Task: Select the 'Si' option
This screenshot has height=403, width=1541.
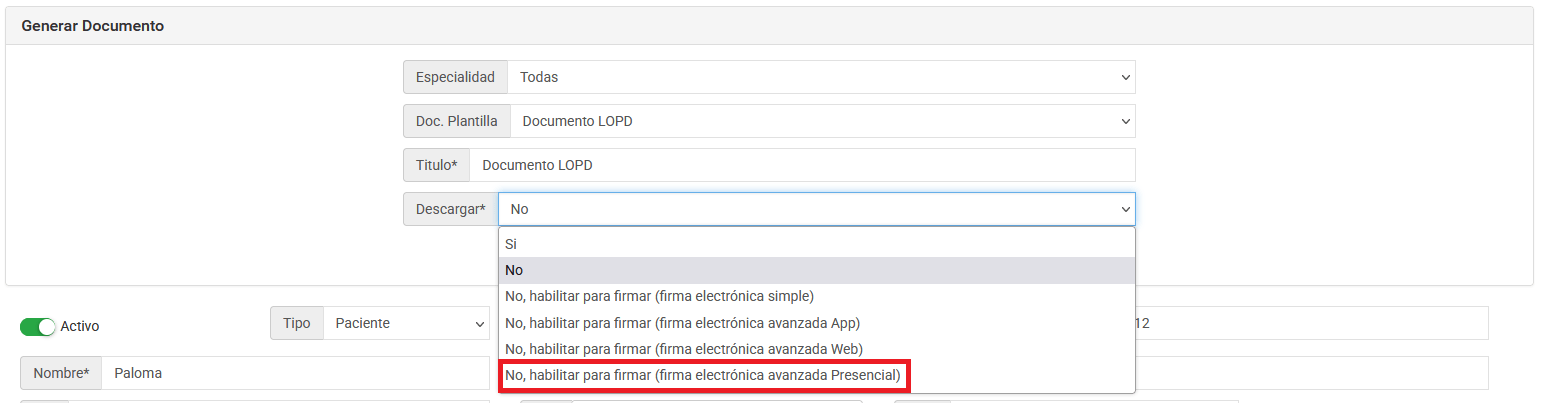Action: tap(816, 244)
